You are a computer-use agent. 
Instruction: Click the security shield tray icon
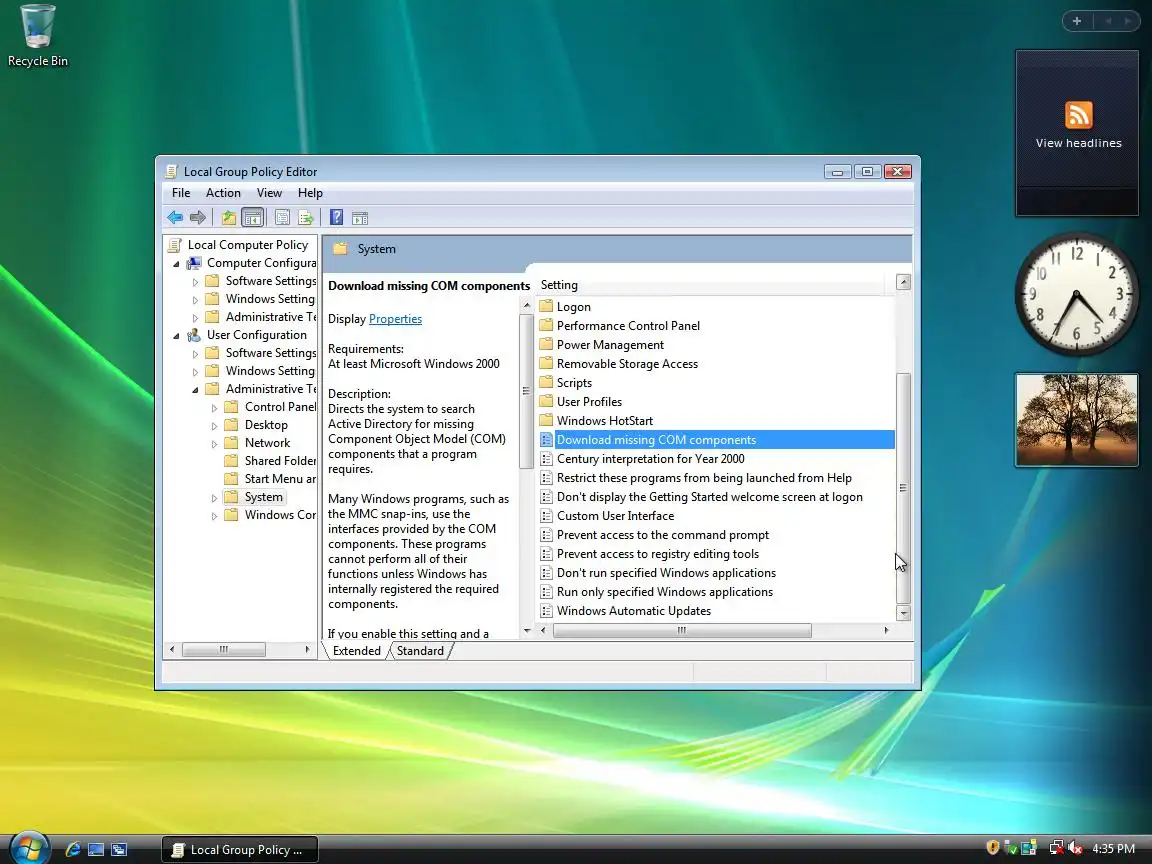point(993,848)
